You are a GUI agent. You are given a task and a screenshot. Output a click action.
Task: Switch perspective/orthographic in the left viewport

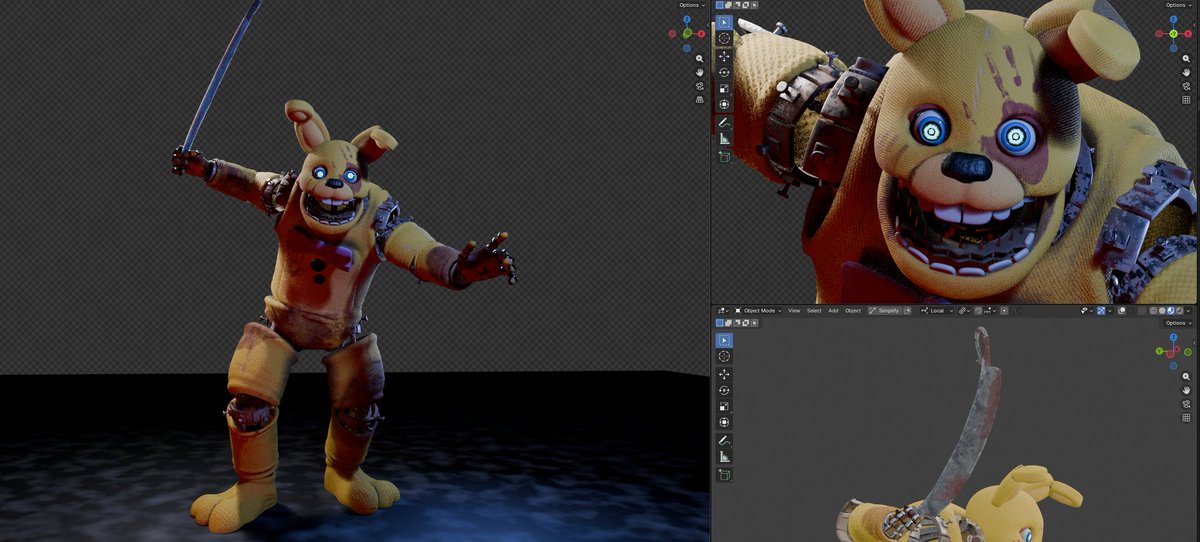click(699, 99)
